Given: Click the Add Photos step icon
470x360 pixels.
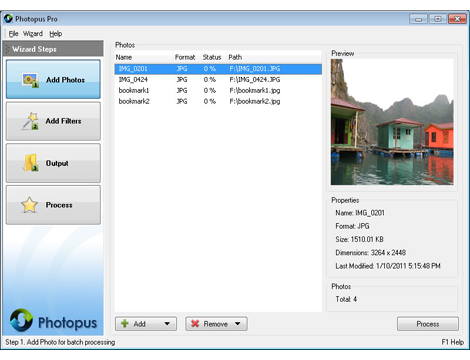Looking at the screenshot, I should (30, 80).
